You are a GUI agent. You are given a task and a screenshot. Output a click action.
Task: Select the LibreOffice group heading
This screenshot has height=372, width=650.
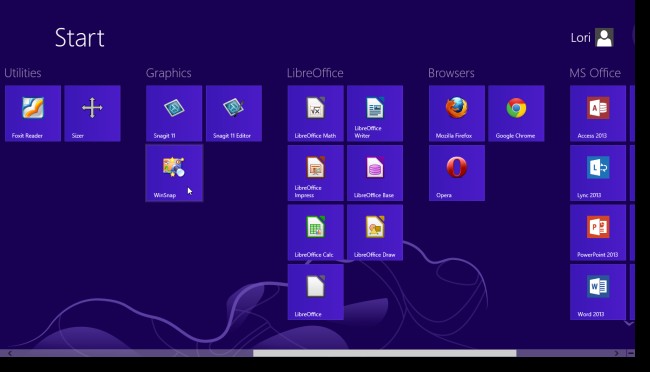tap(315, 73)
